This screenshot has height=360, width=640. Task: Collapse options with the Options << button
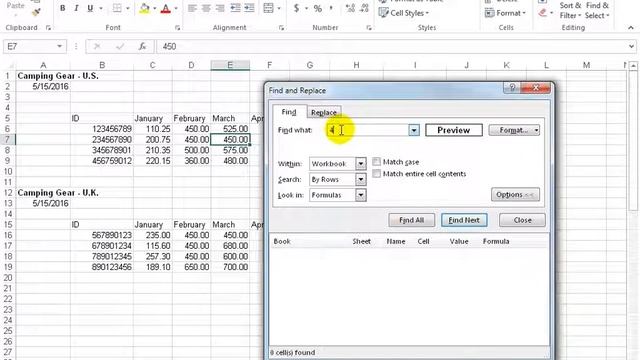pos(515,195)
